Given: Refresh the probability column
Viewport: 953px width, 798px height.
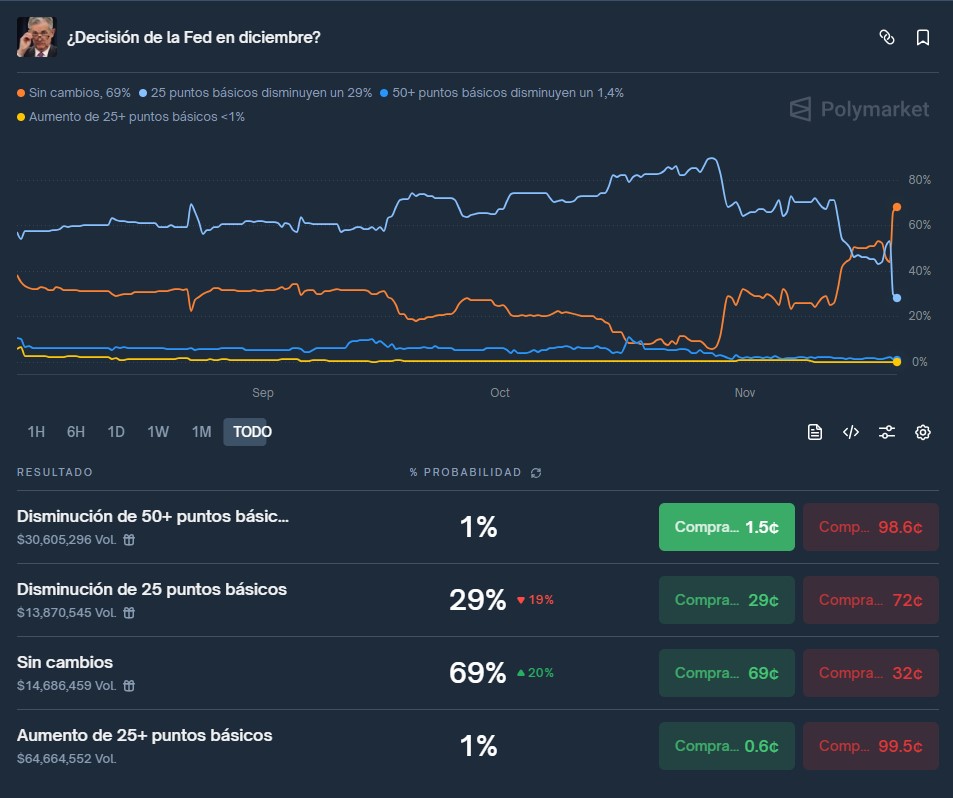Looking at the screenshot, I should point(536,472).
